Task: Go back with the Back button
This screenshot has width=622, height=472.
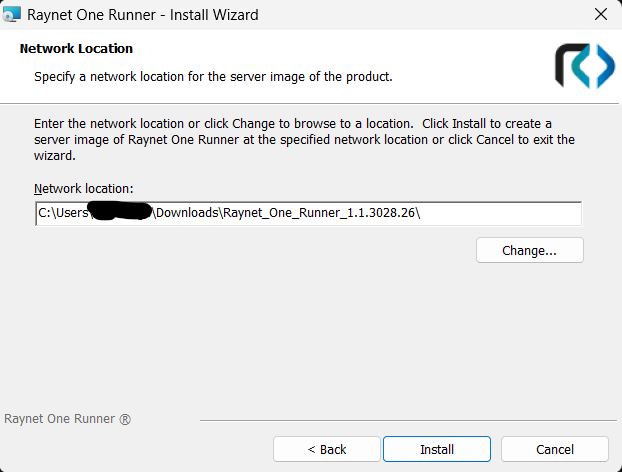Action: tap(326, 449)
